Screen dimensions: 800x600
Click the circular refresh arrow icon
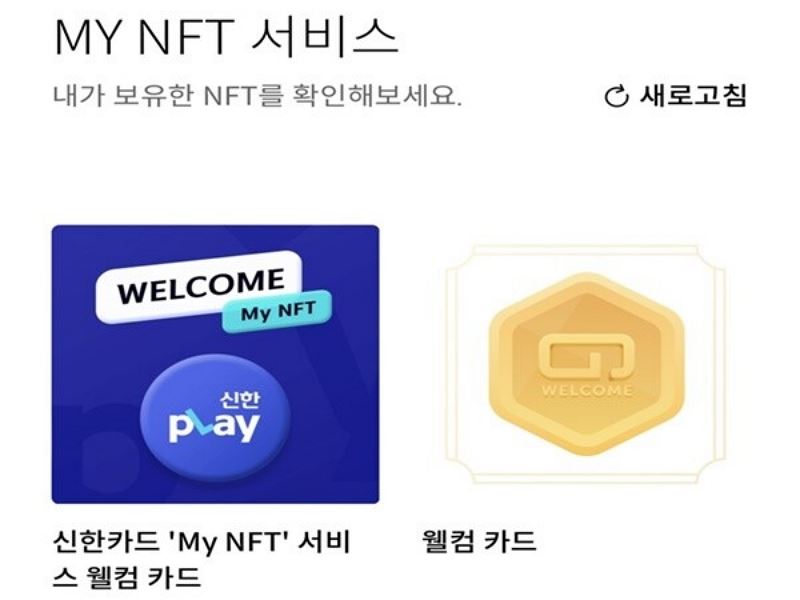[x=617, y=96]
